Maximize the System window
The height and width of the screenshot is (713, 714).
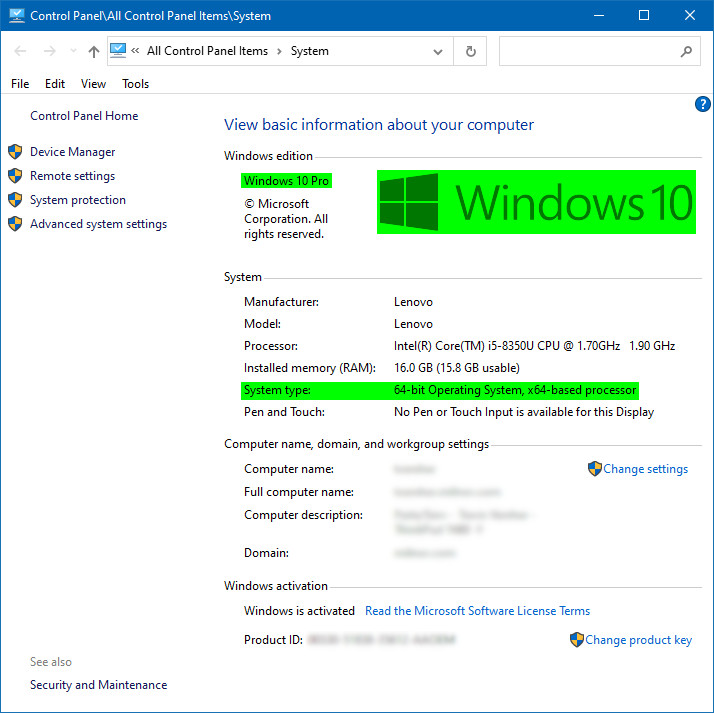(644, 15)
